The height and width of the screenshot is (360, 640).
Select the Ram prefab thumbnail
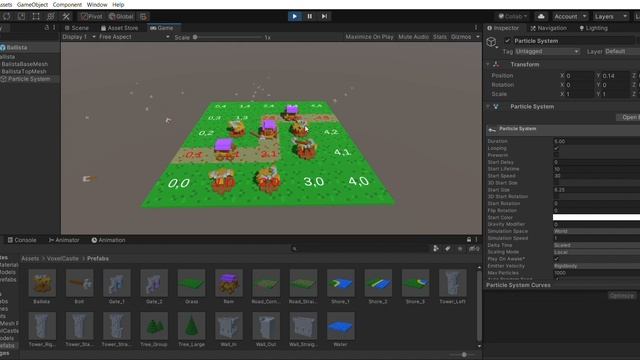[x=229, y=282]
